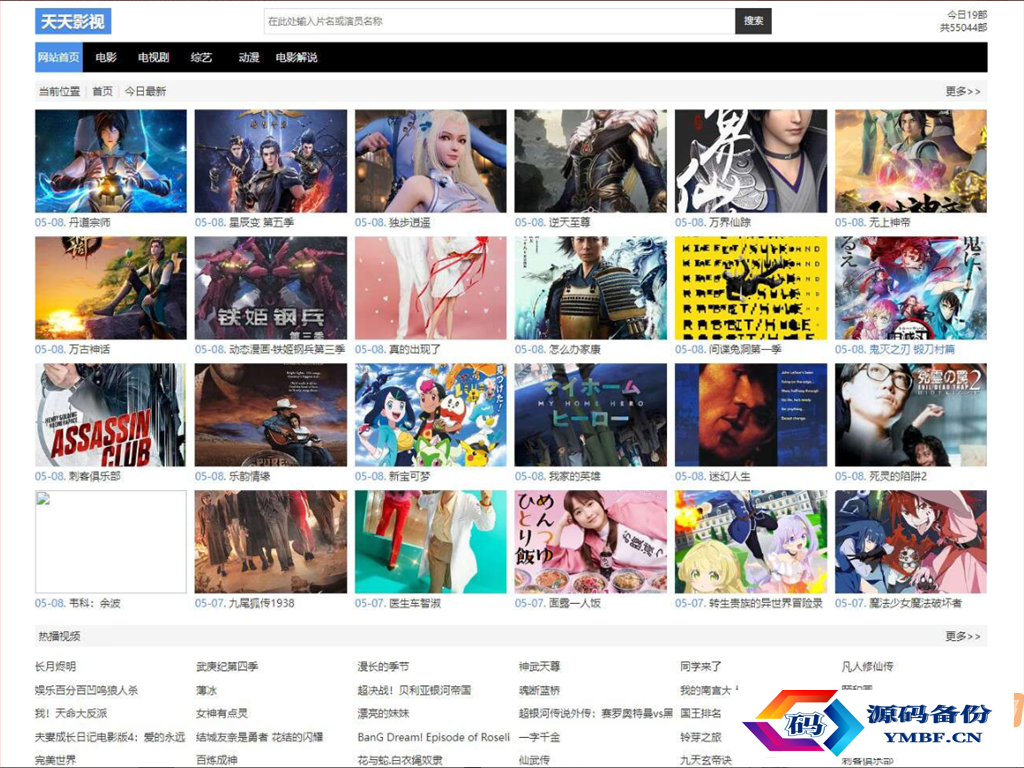
Task: Open 武庚纪第四季 in hot videos
Action: coord(227,667)
